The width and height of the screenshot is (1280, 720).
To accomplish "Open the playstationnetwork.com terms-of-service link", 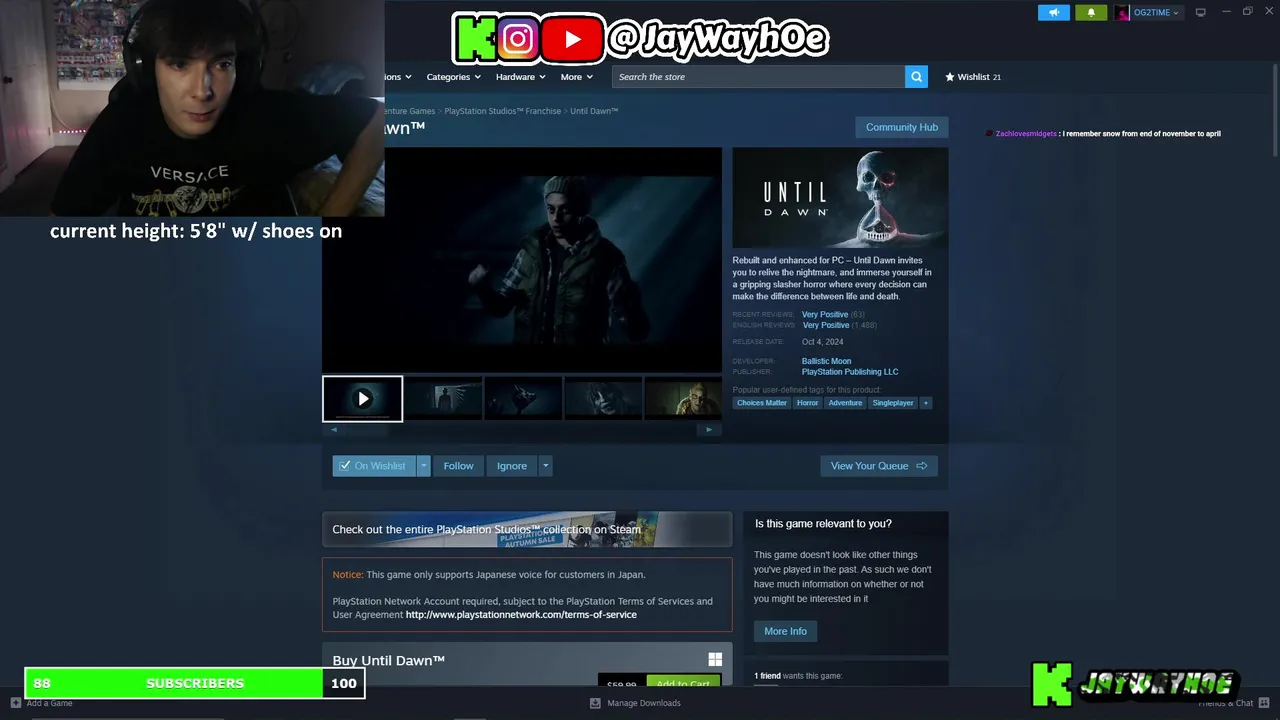I will click(521, 615).
